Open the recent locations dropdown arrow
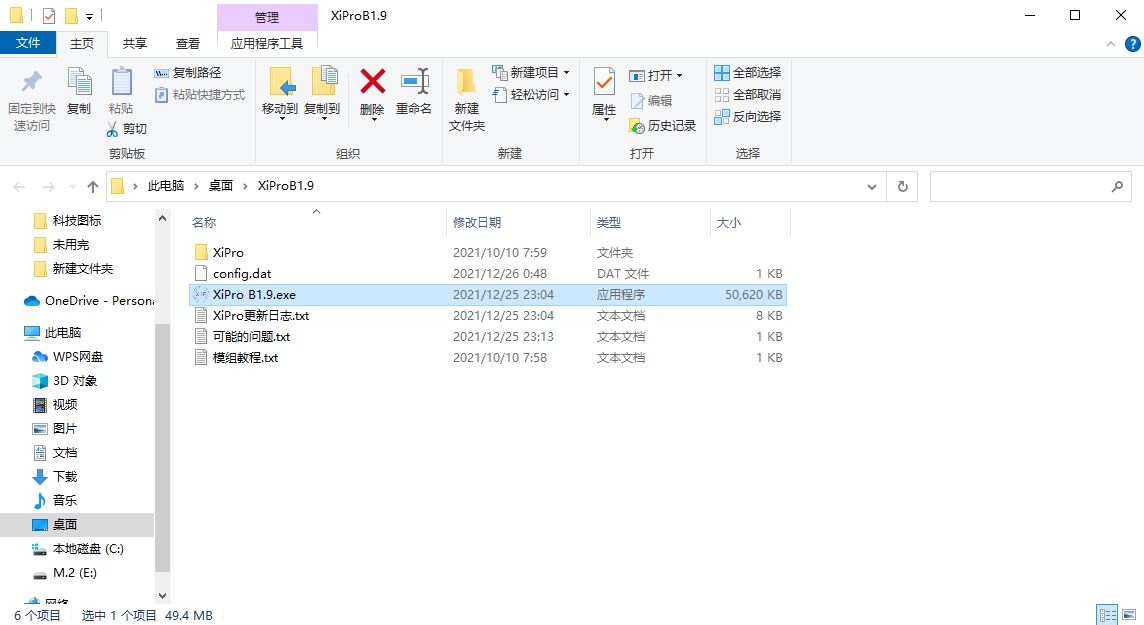The width and height of the screenshot is (1144, 625). click(x=72, y=187)
